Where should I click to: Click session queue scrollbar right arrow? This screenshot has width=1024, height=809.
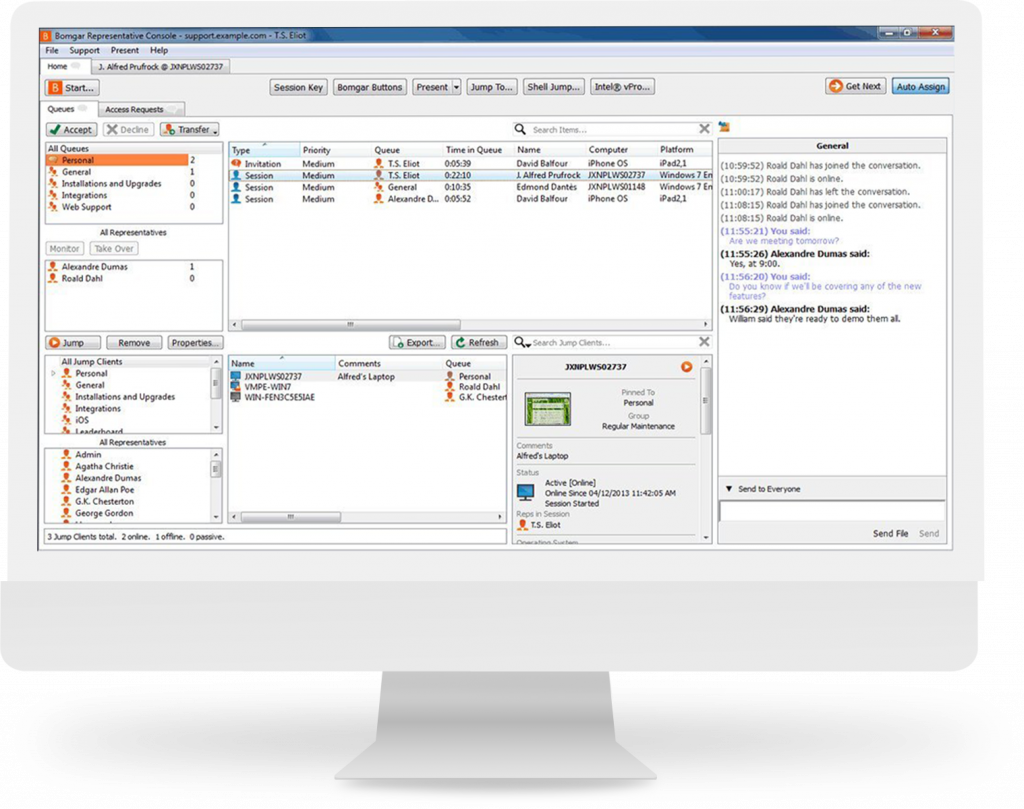pyautogui.click(x=705, y=324)
